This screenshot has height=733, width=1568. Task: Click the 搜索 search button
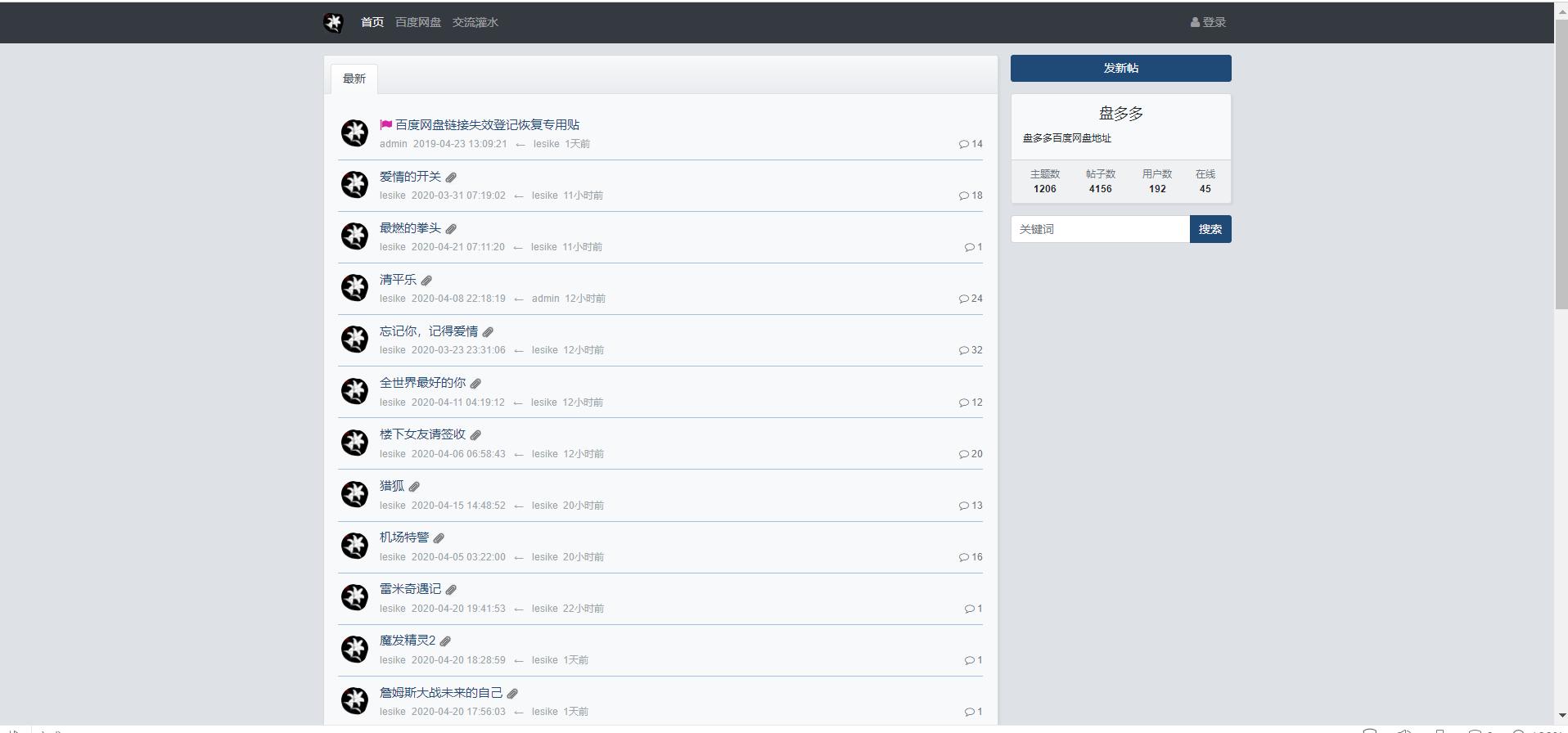[1210, 229]
